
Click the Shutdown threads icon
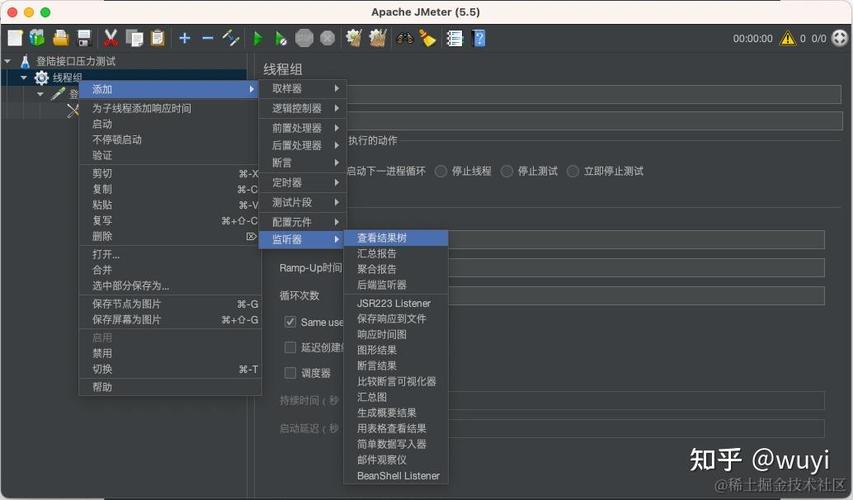point(327,38)
